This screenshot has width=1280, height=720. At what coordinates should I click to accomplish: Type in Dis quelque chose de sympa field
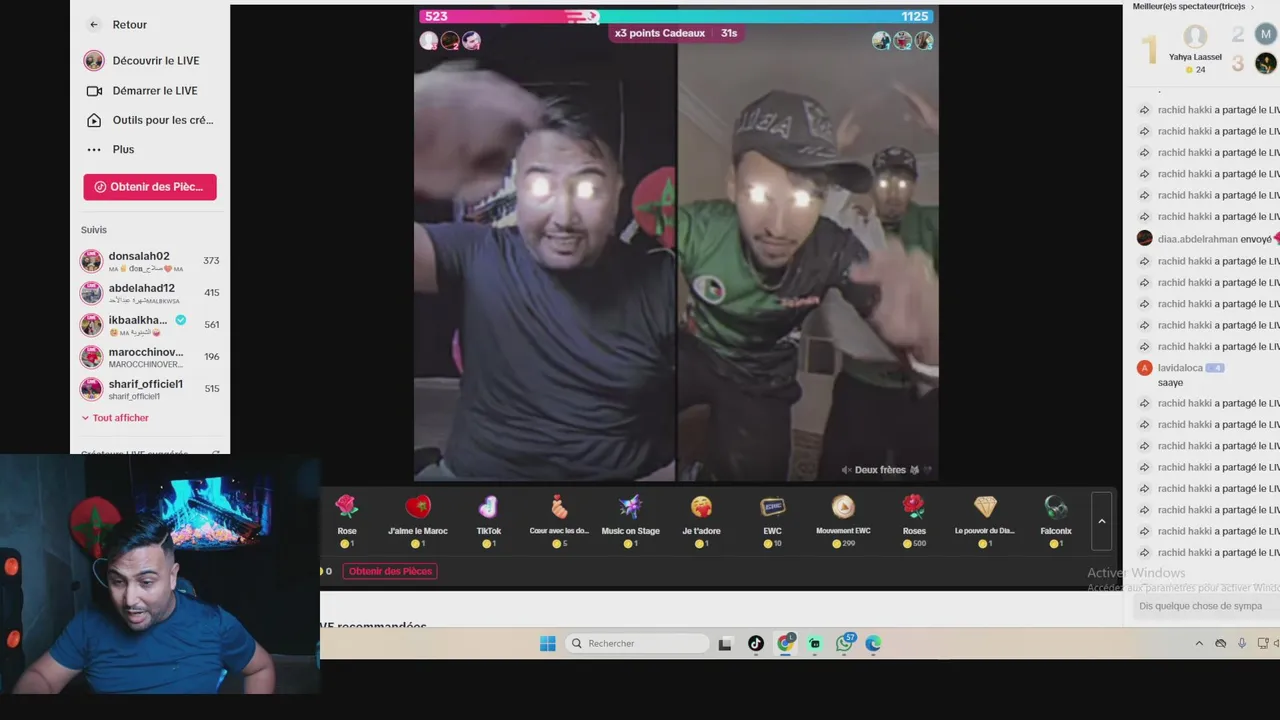pyautogui.click(x=1205, y=606)
